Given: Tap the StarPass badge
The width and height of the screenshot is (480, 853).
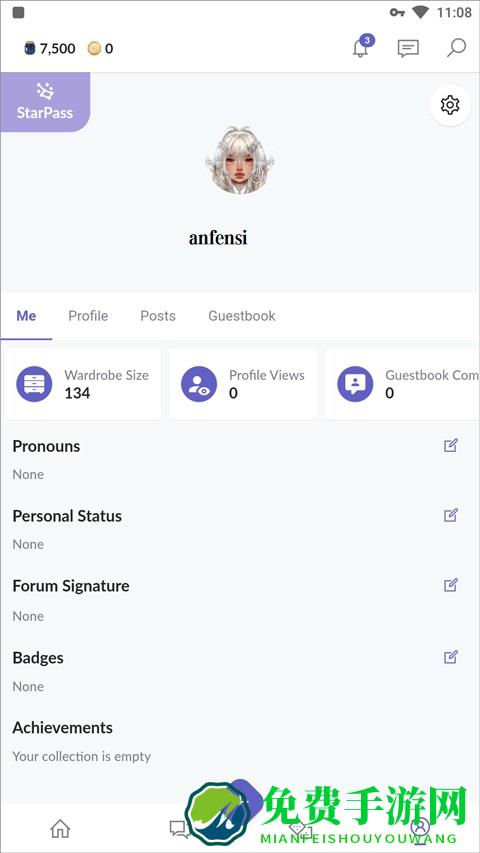Looking at the screenshot, I should point(45,102).
